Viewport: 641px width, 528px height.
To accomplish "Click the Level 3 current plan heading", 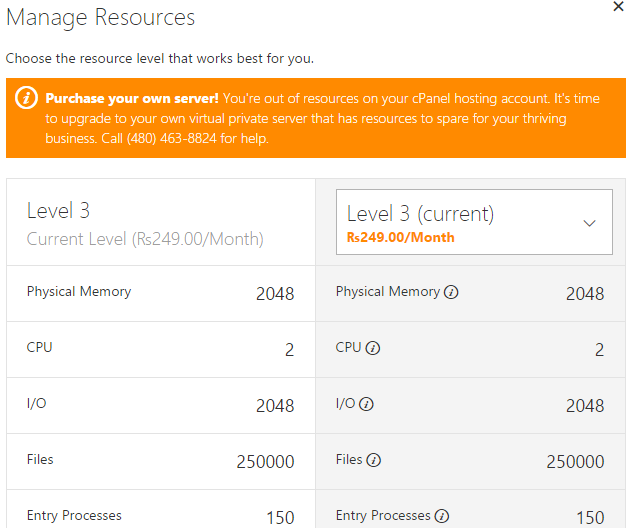I will [58, 211].
